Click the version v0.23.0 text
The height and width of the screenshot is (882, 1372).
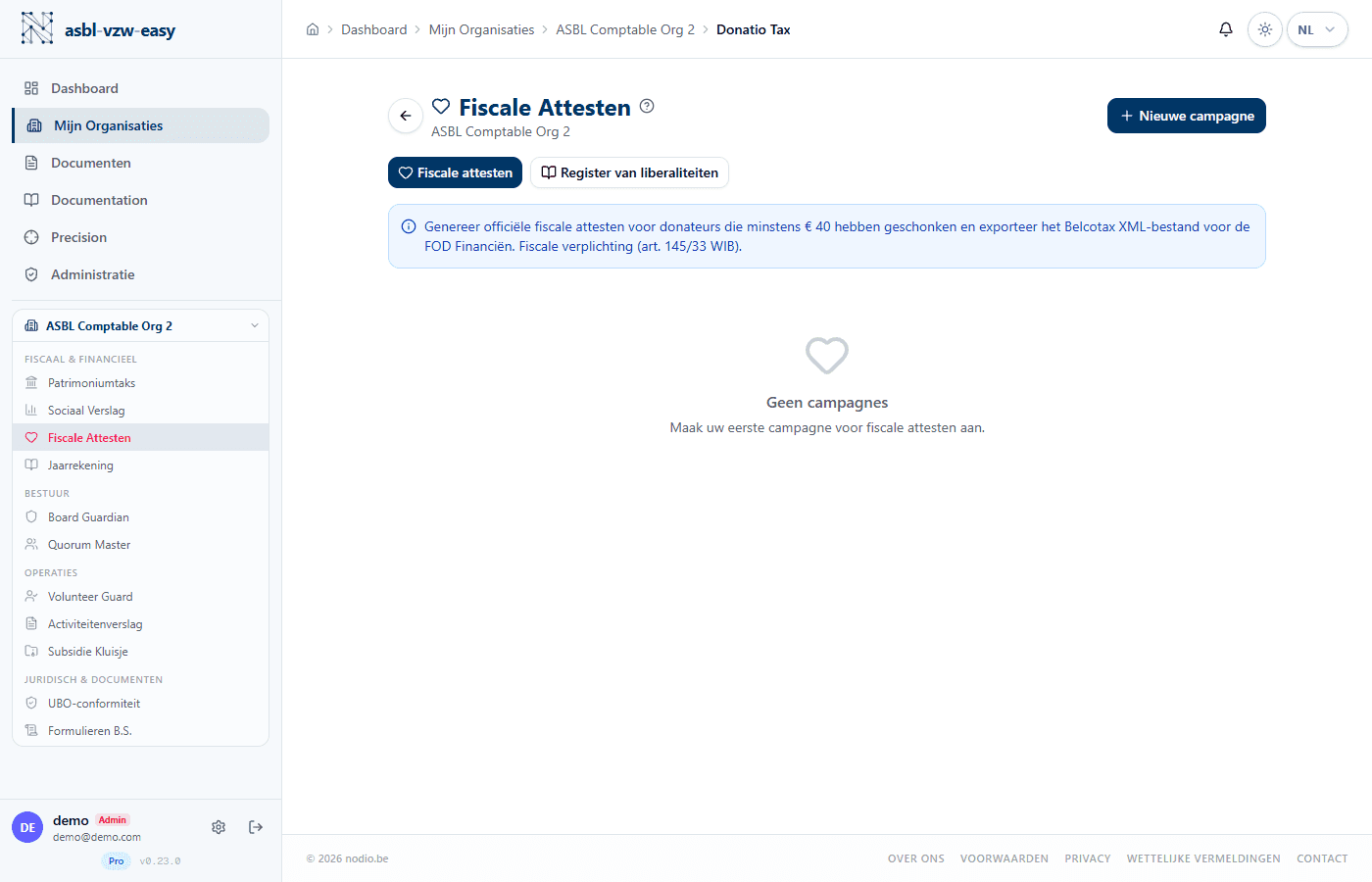[x=160, y=861]
